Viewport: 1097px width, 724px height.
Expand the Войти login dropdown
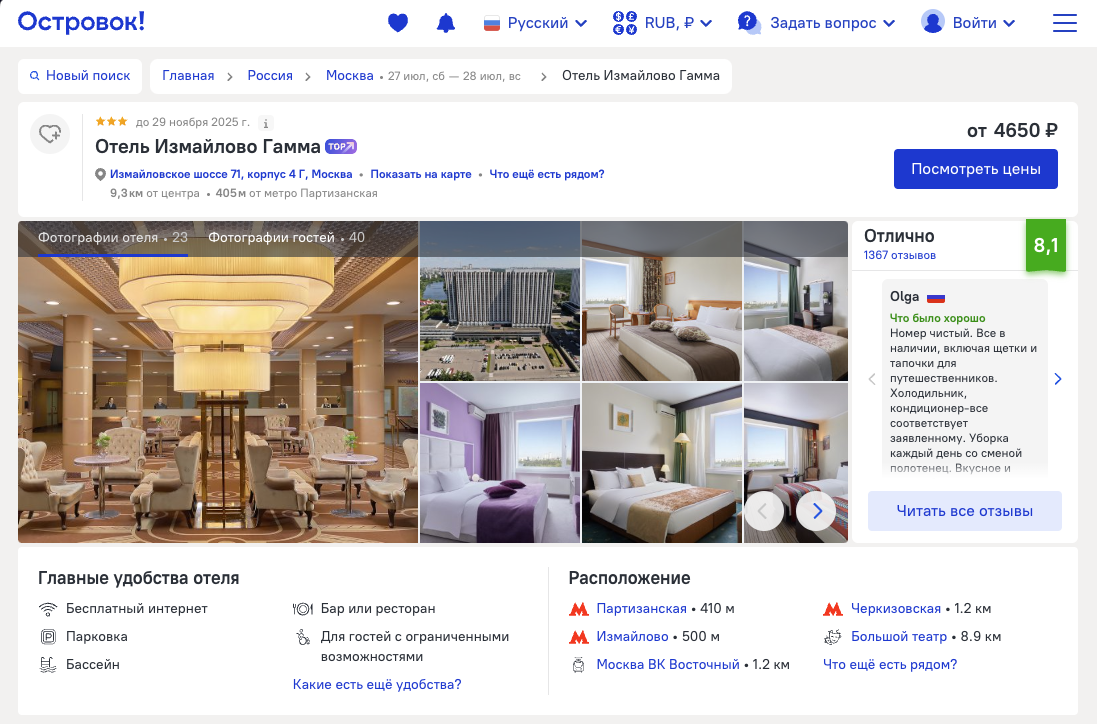click(x=968, y=23)
